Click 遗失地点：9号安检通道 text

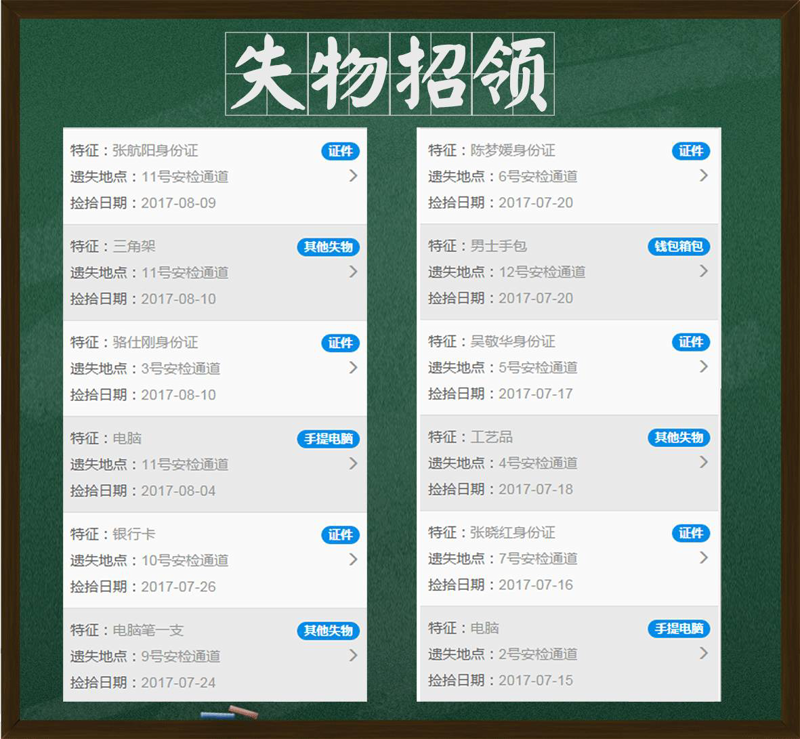pos(145,656)
